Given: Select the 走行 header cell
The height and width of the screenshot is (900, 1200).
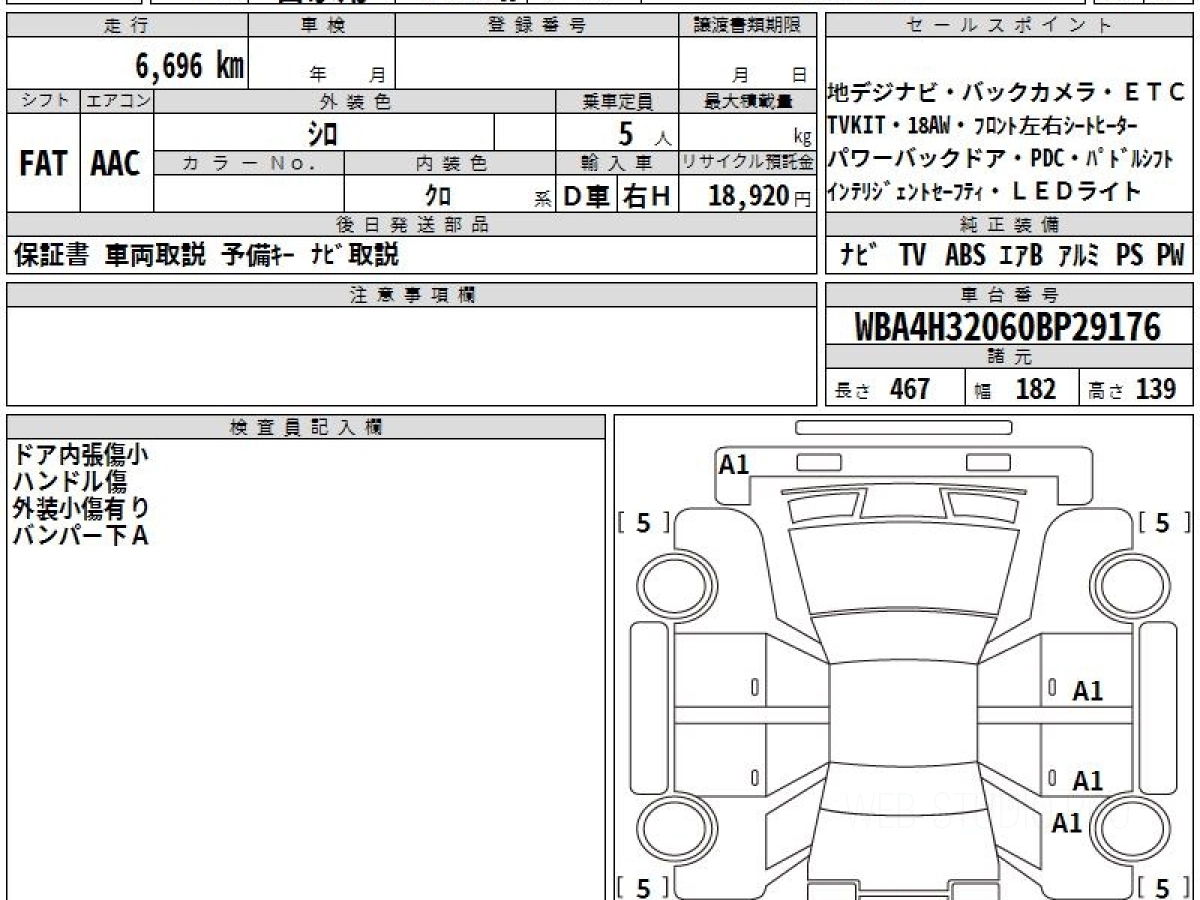Looking at the screenshot, I should click(127, 27).
